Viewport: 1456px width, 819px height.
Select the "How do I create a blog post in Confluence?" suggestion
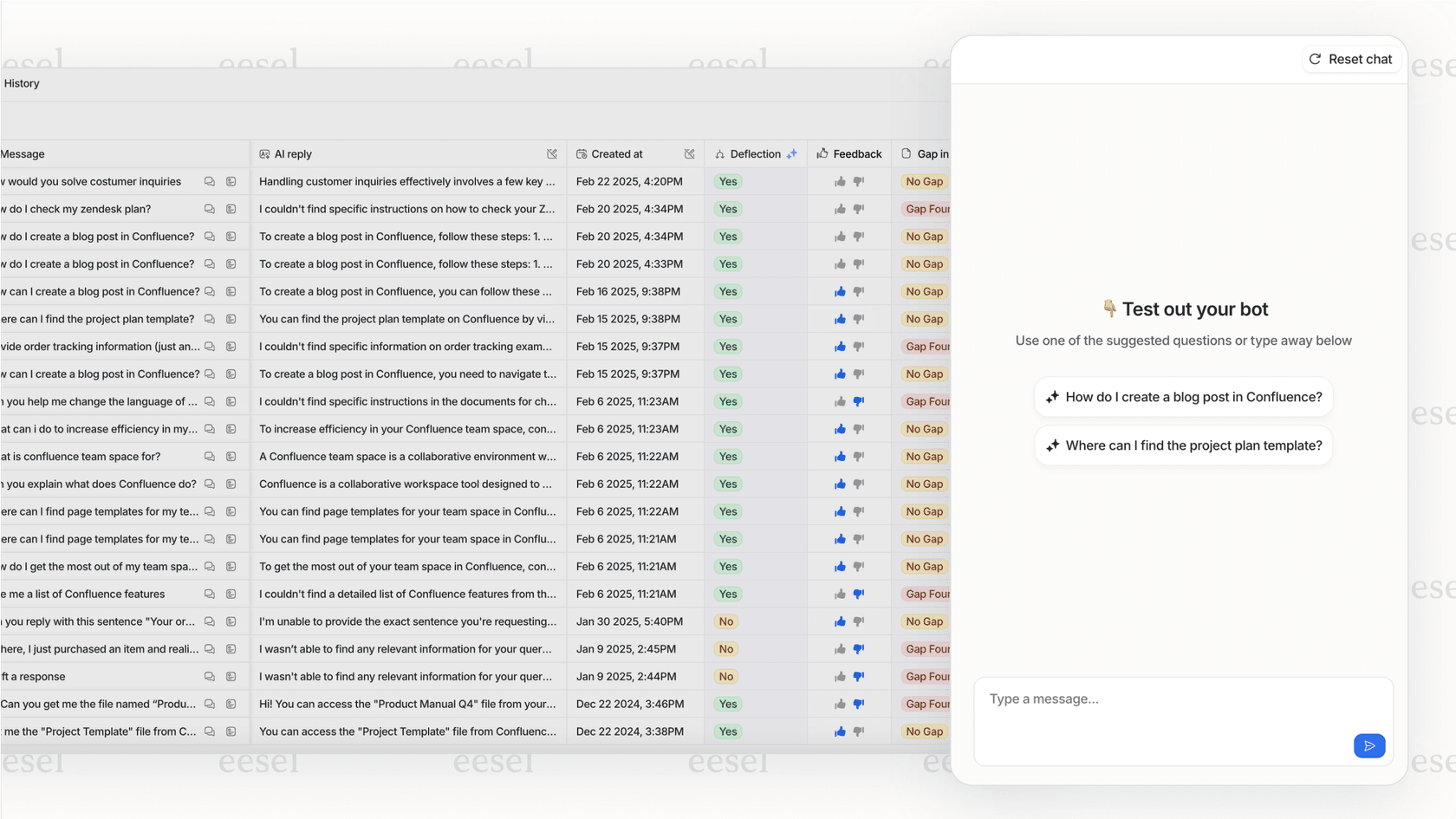[x=1184, y=396]
